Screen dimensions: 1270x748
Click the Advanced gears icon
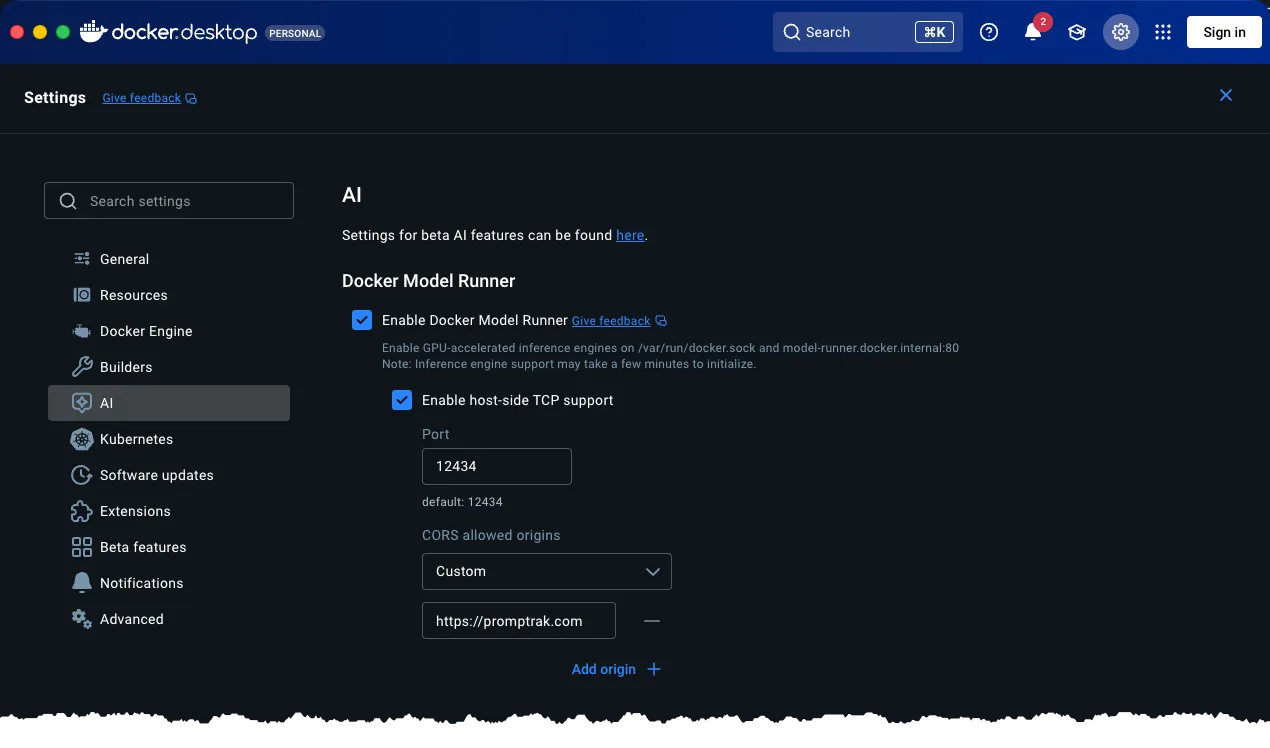(x=82, y=619)
